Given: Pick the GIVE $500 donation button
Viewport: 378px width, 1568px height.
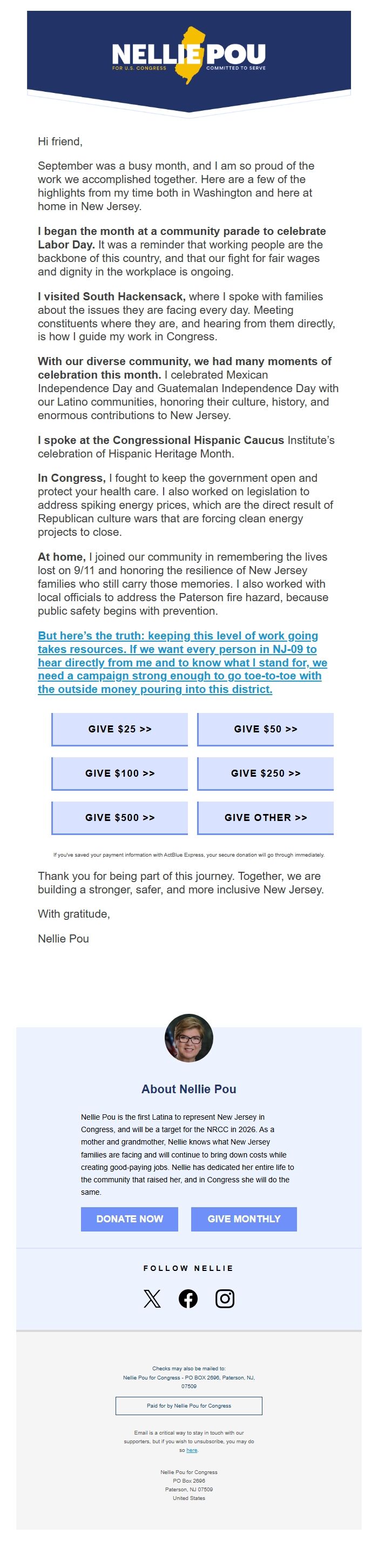Looking at the screenshot, I should click(x=120, y=817).
